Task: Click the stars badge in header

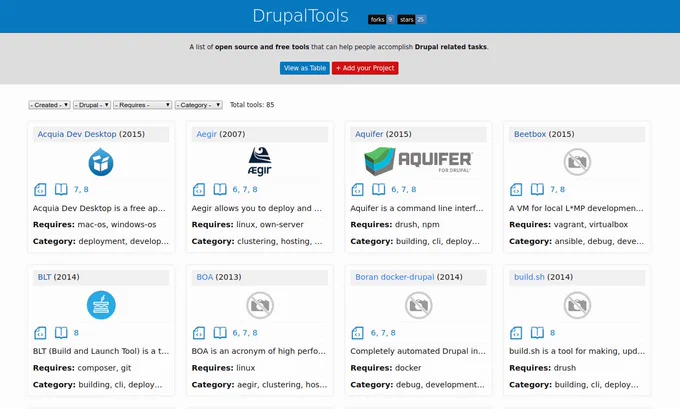Action: pos(412,20)
